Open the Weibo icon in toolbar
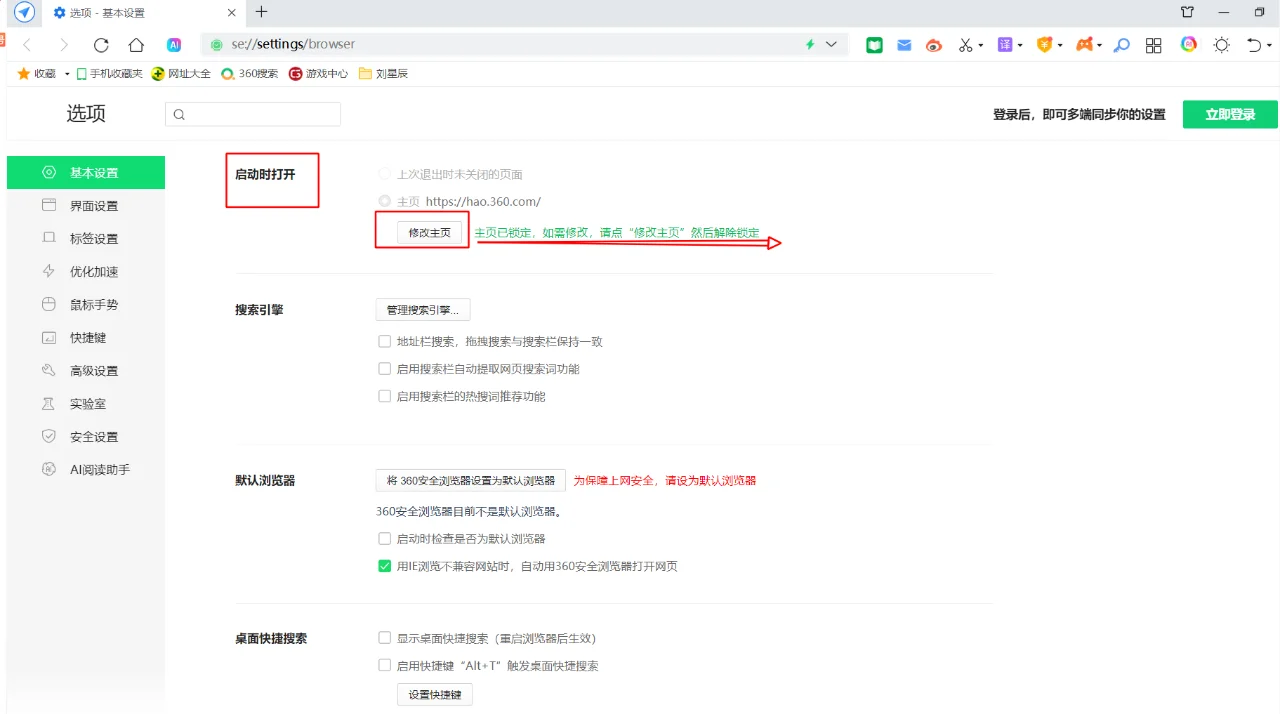 coord(934,45)
